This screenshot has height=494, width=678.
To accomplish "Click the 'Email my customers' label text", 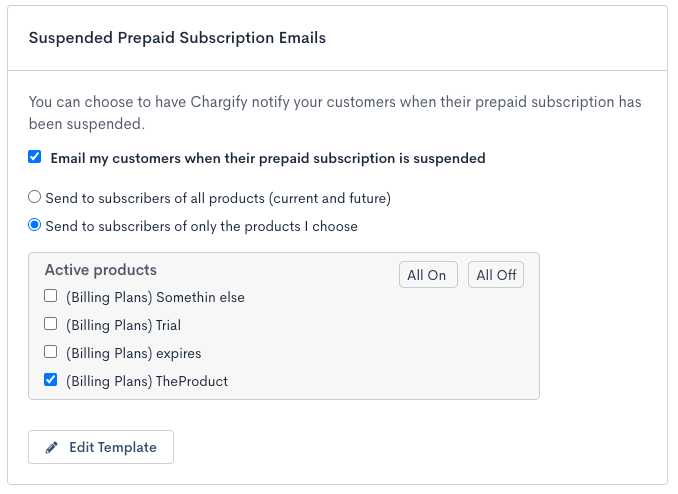I will point(267,158).
